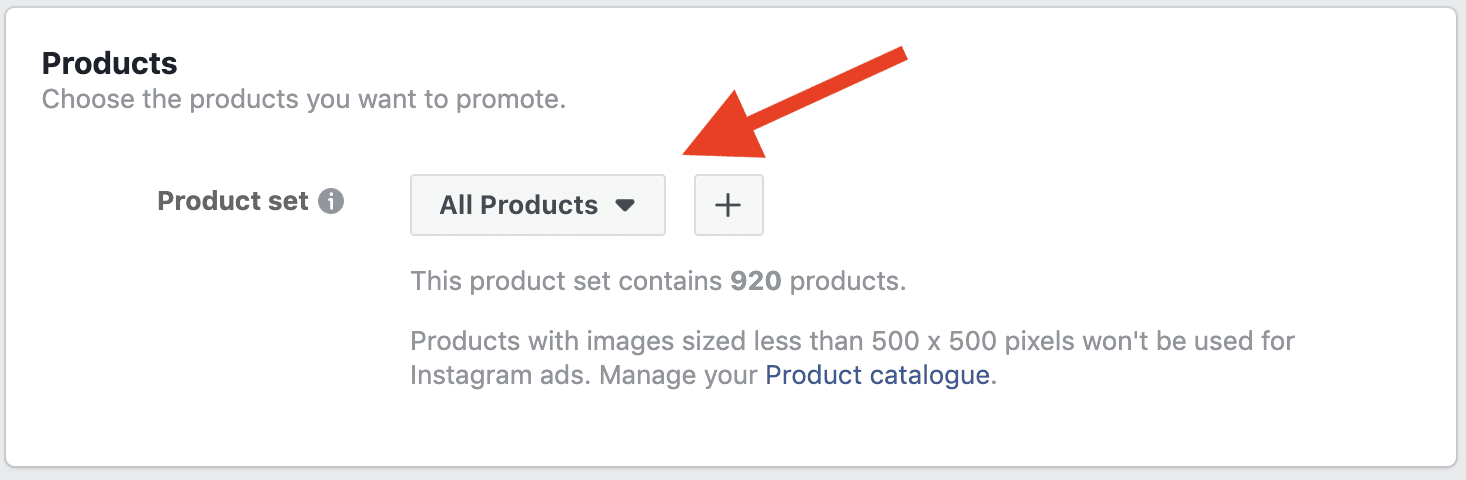The width and height of the screenshot is (1466, 480).
Task: Click the 'Choose the products you want to promote' subtitle
Action: [x=304, y=100]
